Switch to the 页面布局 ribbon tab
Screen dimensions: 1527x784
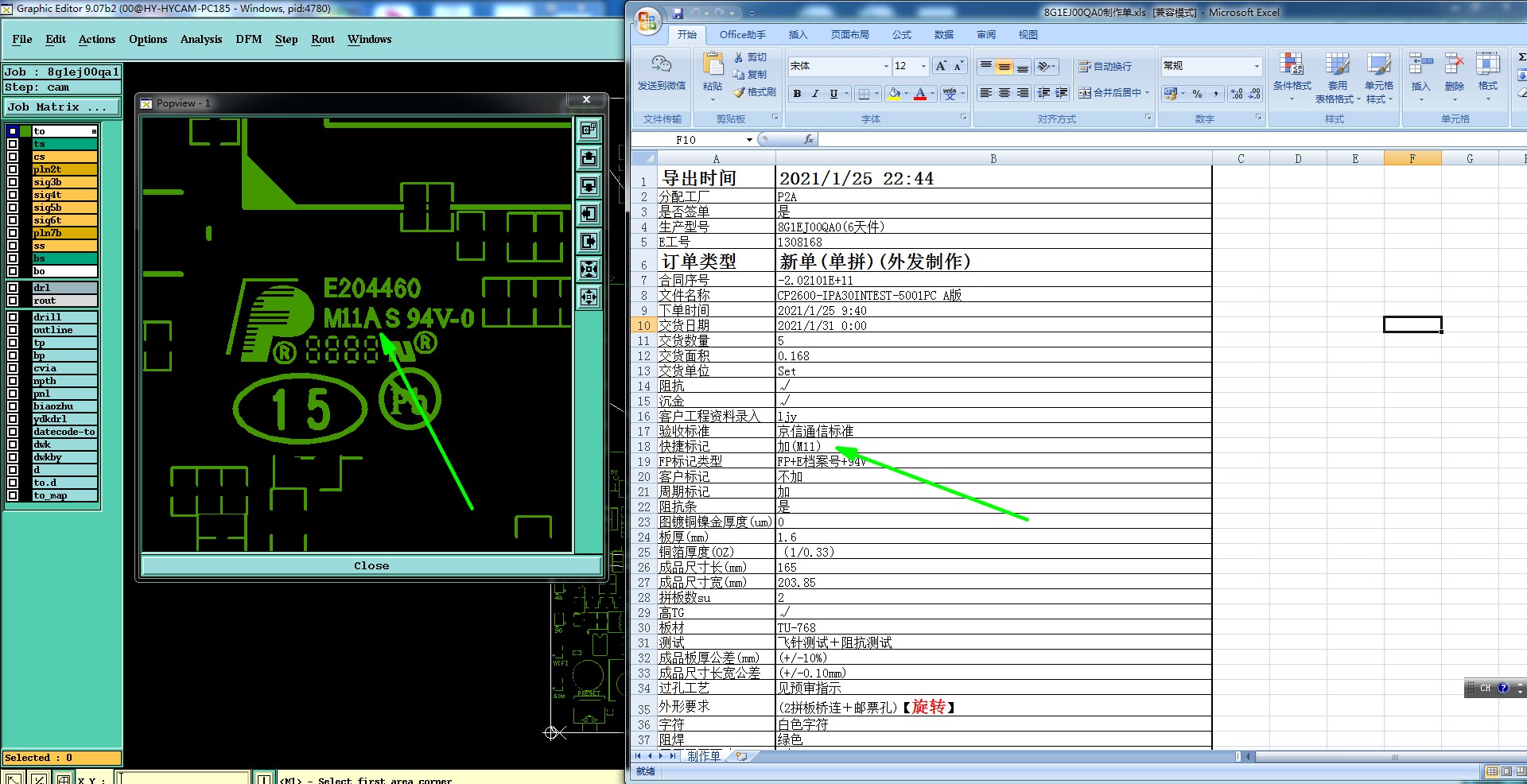[x=849, y=35]
